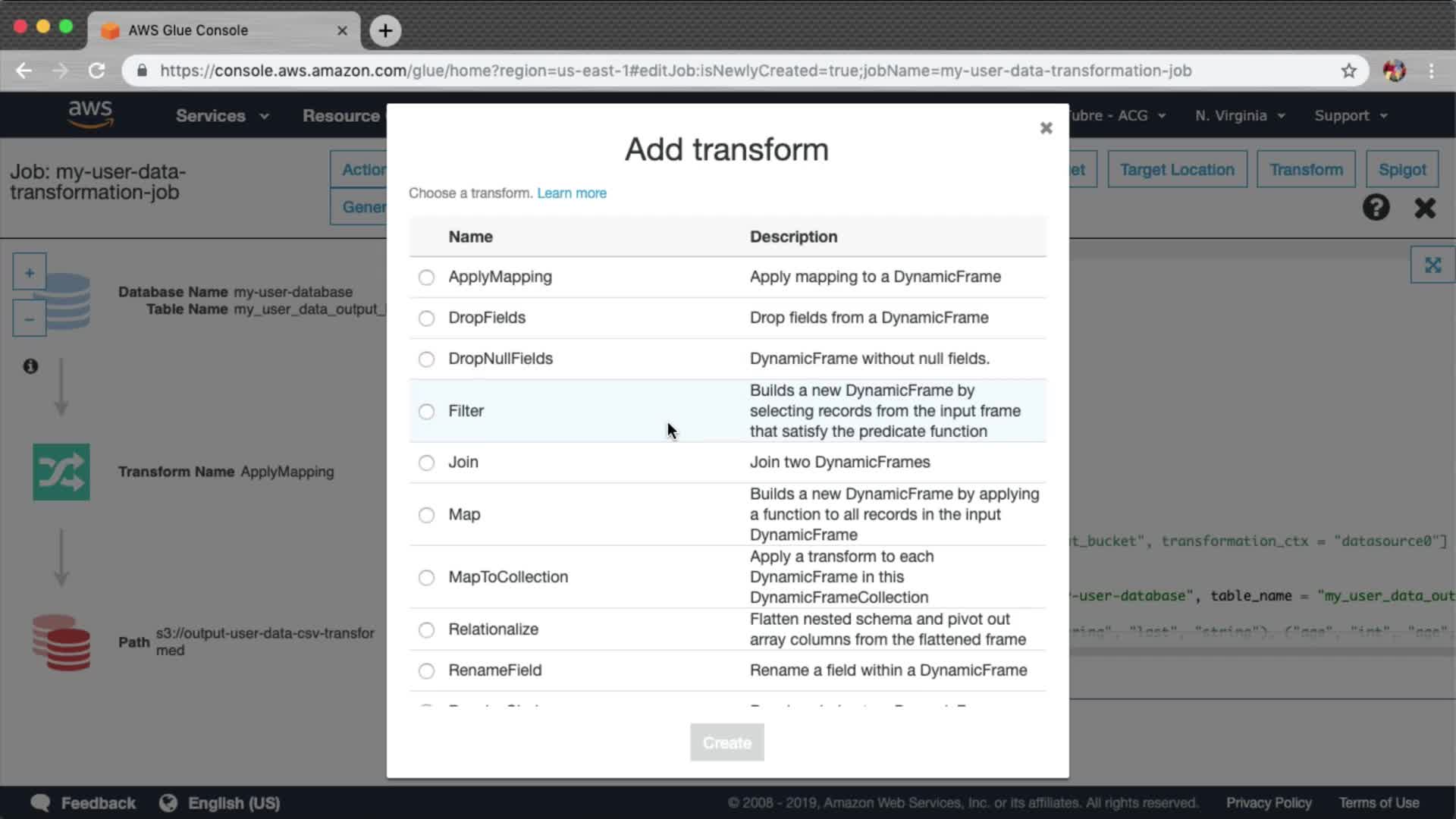Click the S3 data target icon
Image resolution: width=1456 pixels, height=819 pixels.
pos(61,642)
